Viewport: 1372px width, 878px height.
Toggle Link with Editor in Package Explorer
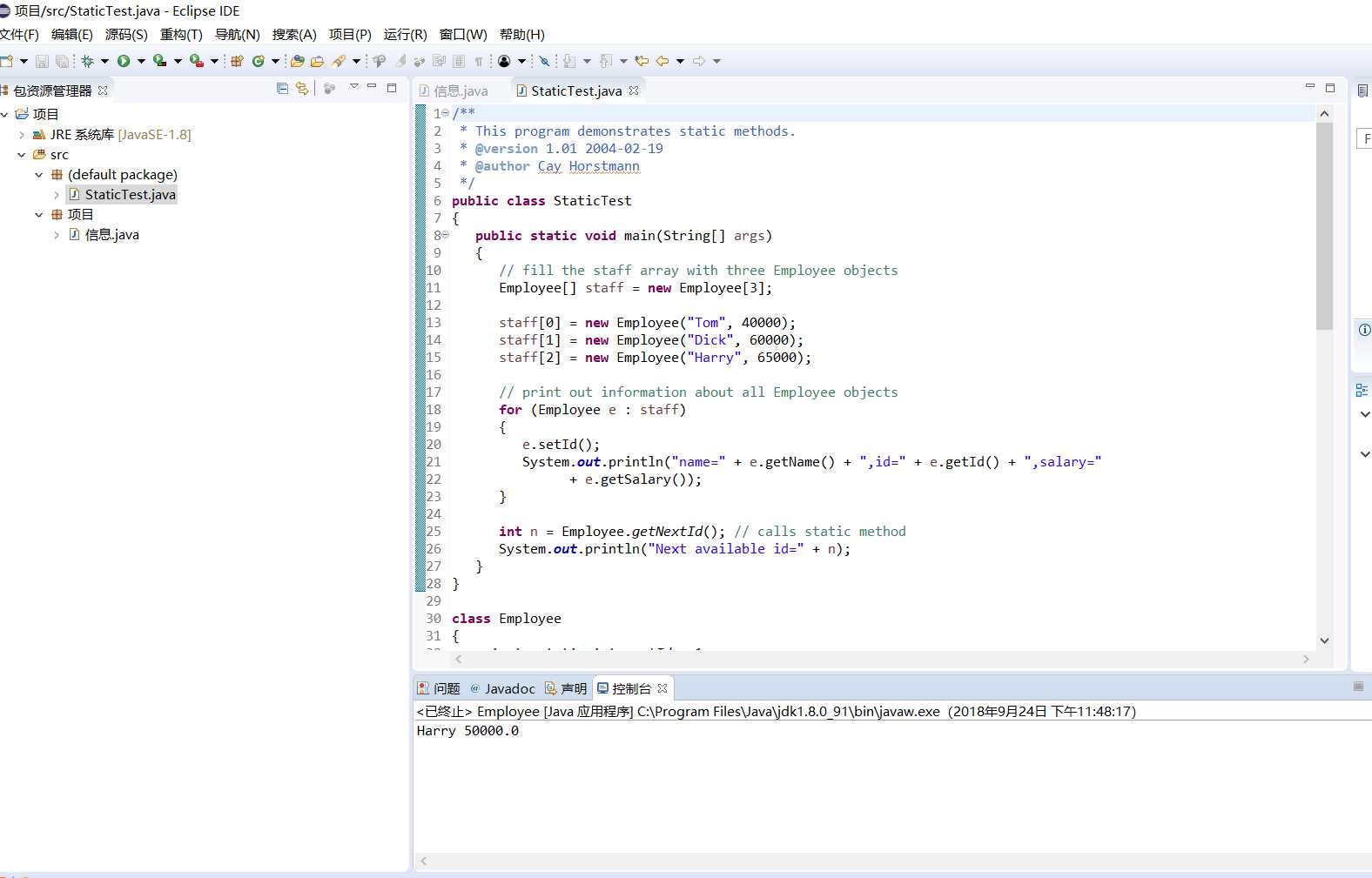click(302, 88)
